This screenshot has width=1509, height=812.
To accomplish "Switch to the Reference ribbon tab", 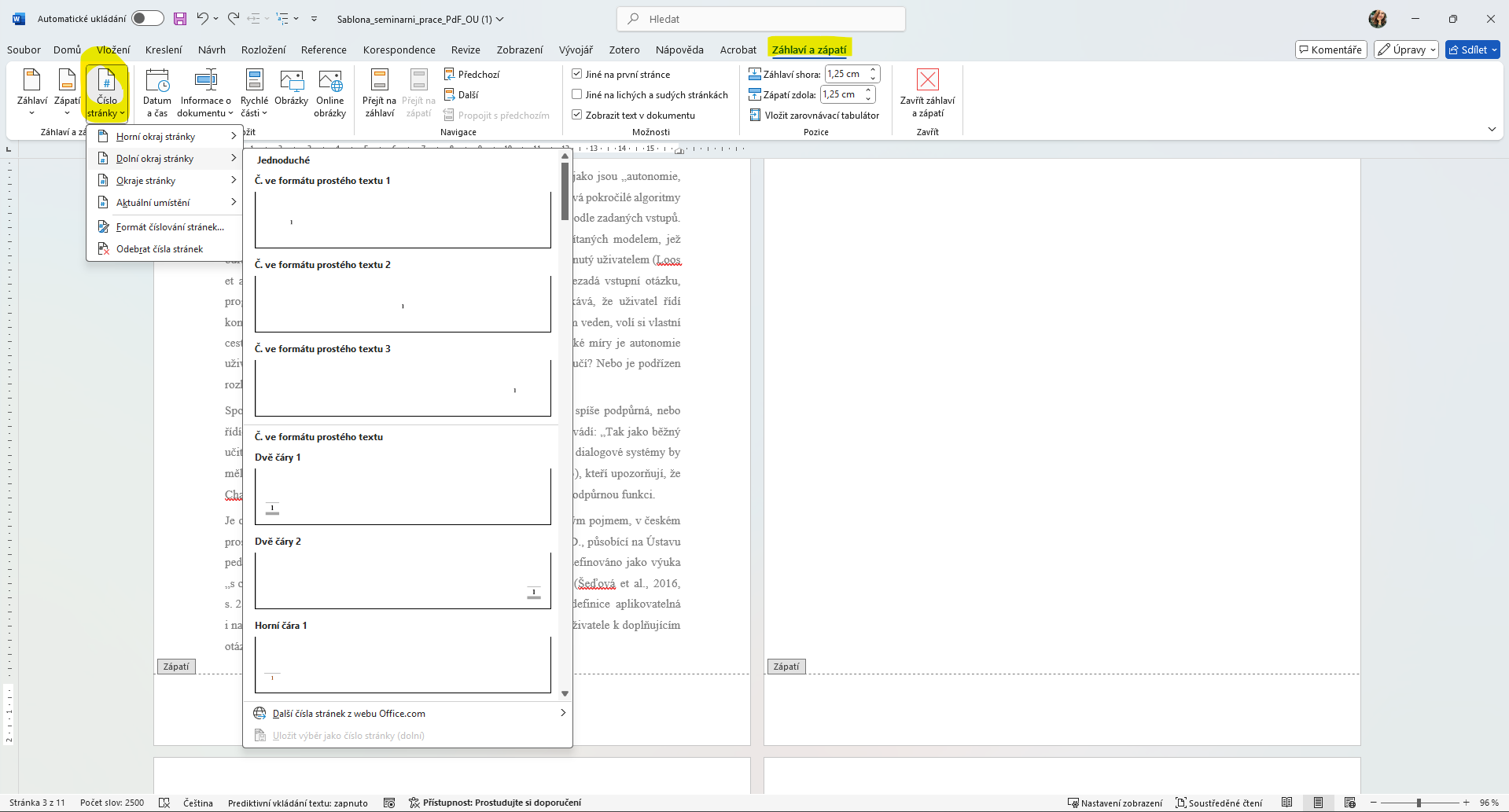I will click(323, 50).
